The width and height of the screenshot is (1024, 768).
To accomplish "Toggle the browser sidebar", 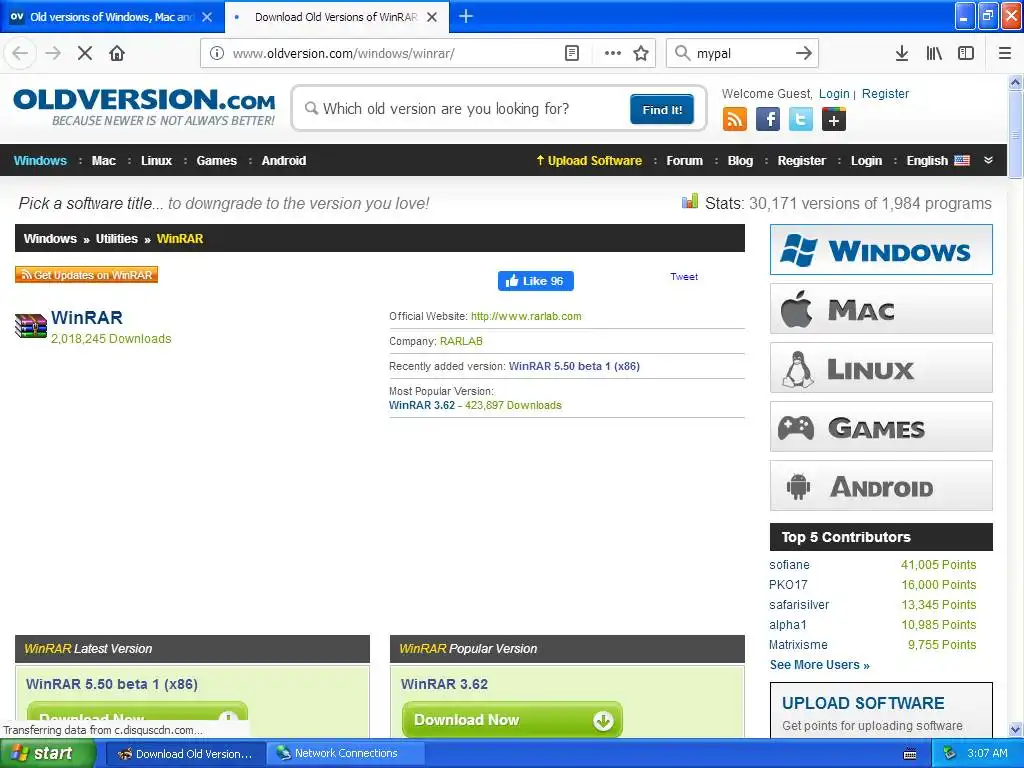I will pos(966,53).
